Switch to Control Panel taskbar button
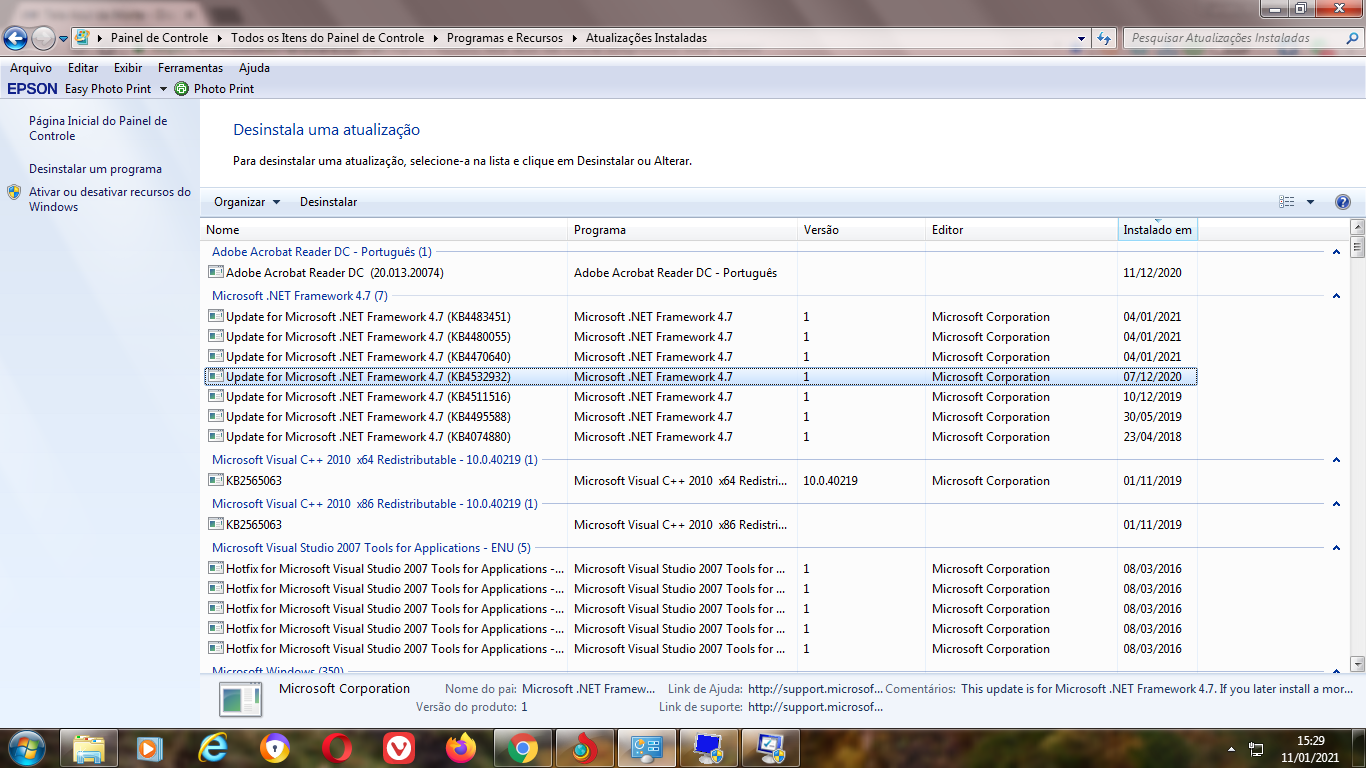The image size is (1366, 768). click(647, 748)
